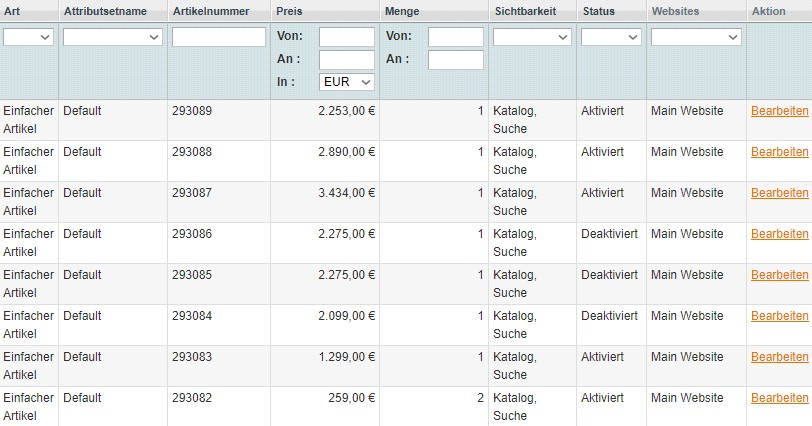
Task: Click Bearbeiten for article 293089
Action: 779,111
